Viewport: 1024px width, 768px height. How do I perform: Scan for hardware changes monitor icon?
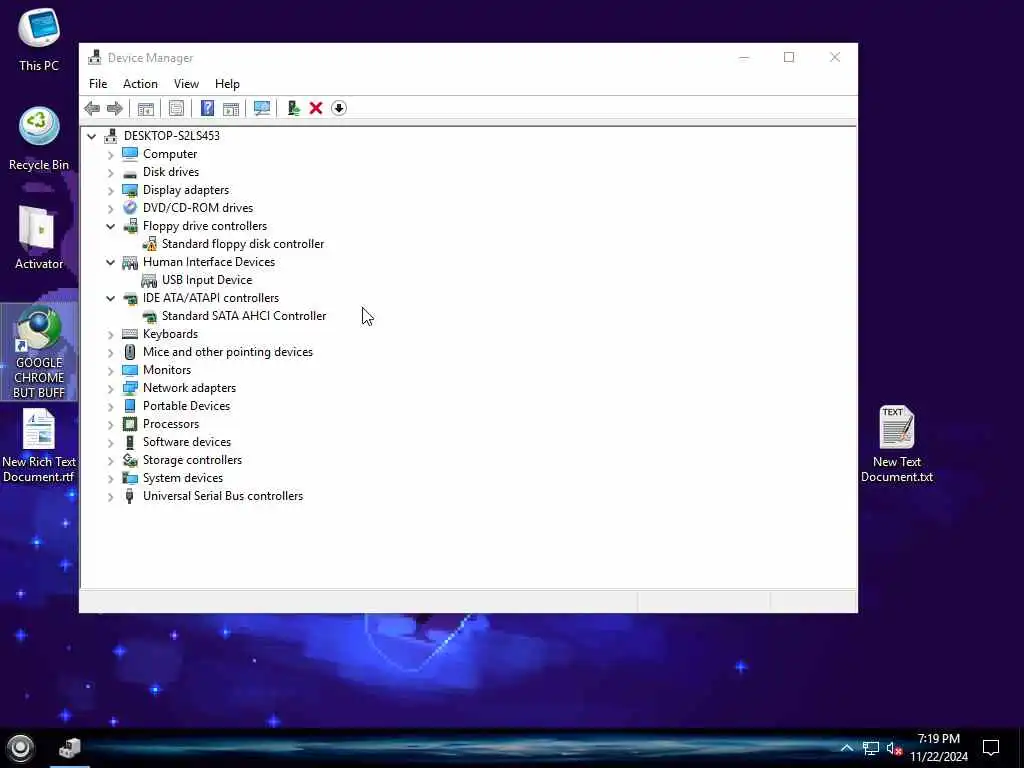coord(262,108)
